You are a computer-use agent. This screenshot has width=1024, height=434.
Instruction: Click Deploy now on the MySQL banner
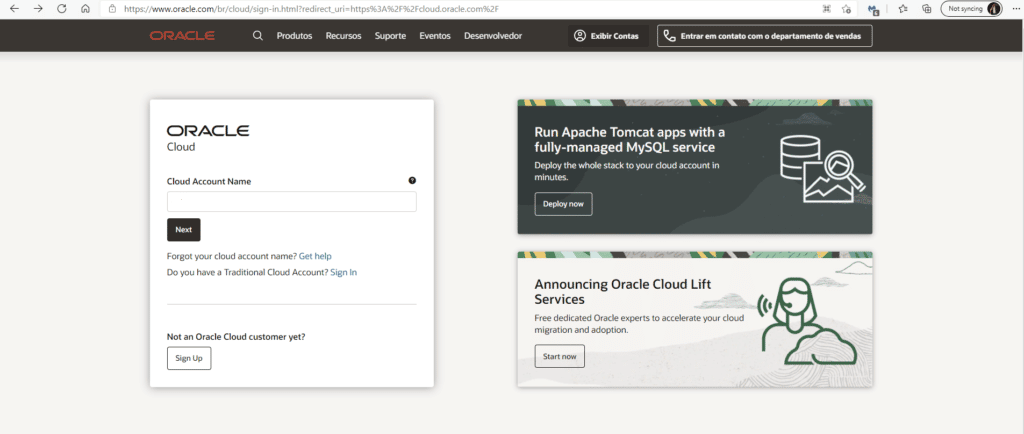(x=563, y=204)
